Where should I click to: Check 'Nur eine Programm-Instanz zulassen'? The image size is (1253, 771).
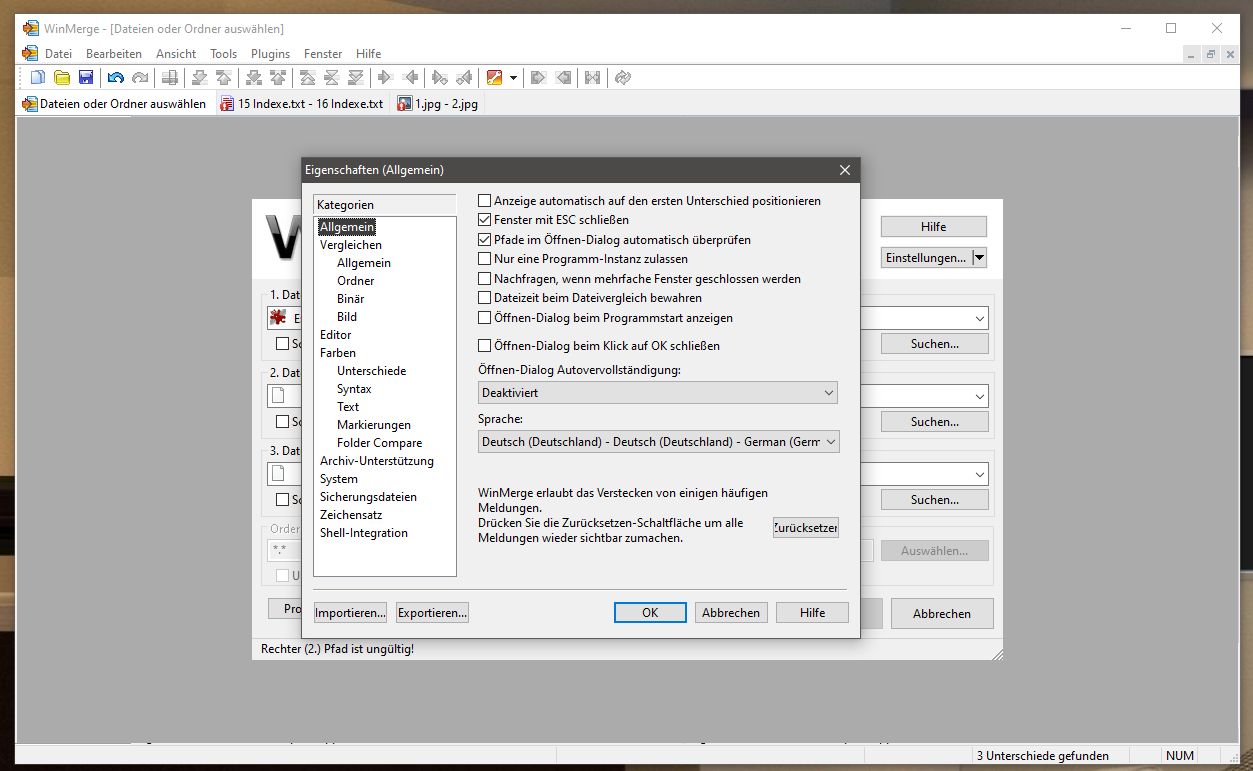click(x=485, y=259)
